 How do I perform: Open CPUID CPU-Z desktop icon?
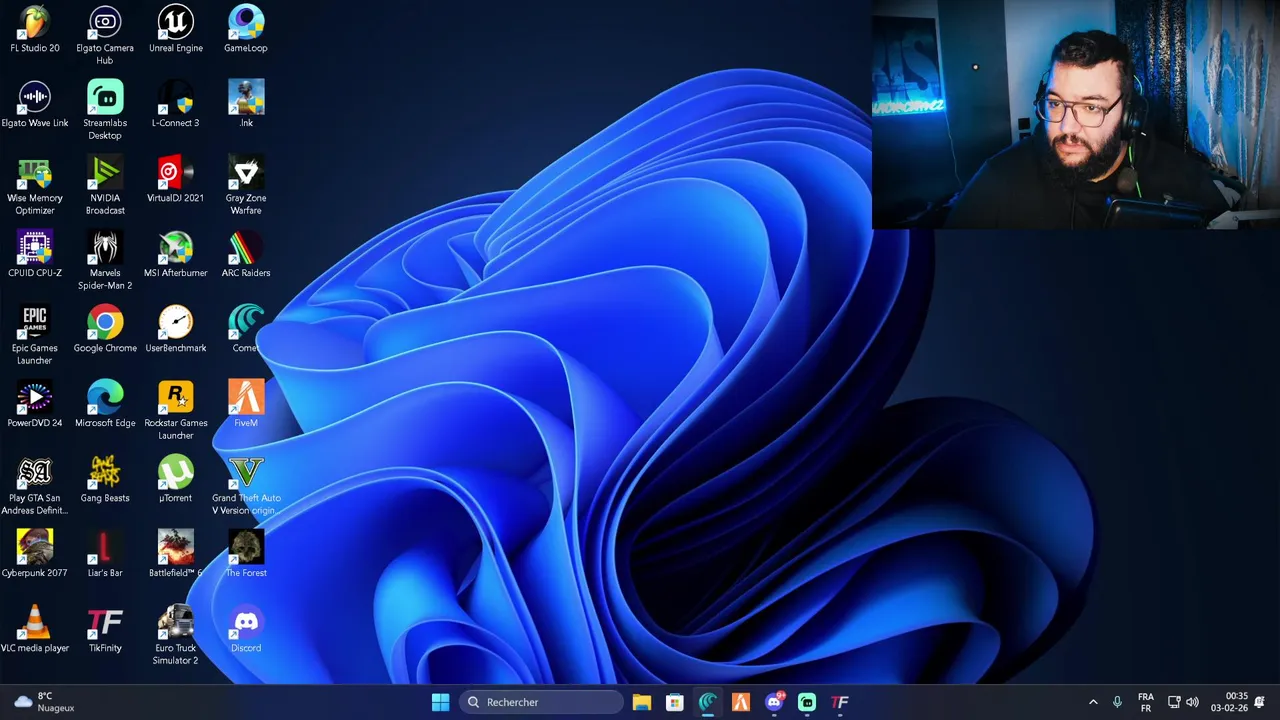(x=35, y=254)
